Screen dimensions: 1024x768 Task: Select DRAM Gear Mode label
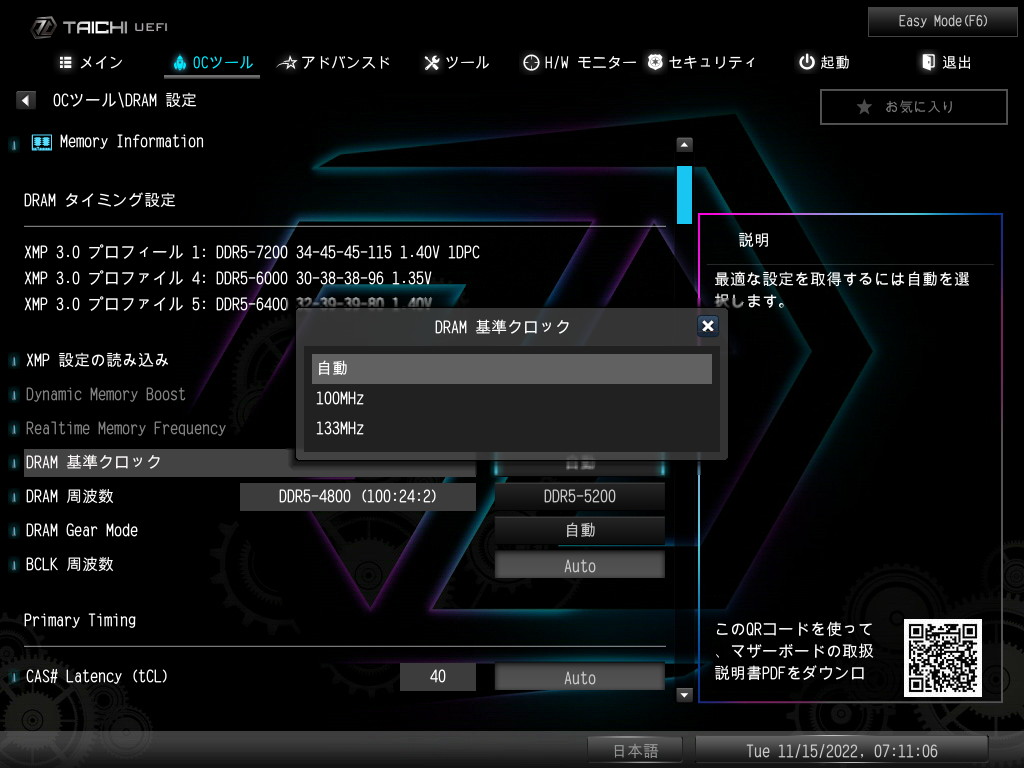(x=82, y=530)
